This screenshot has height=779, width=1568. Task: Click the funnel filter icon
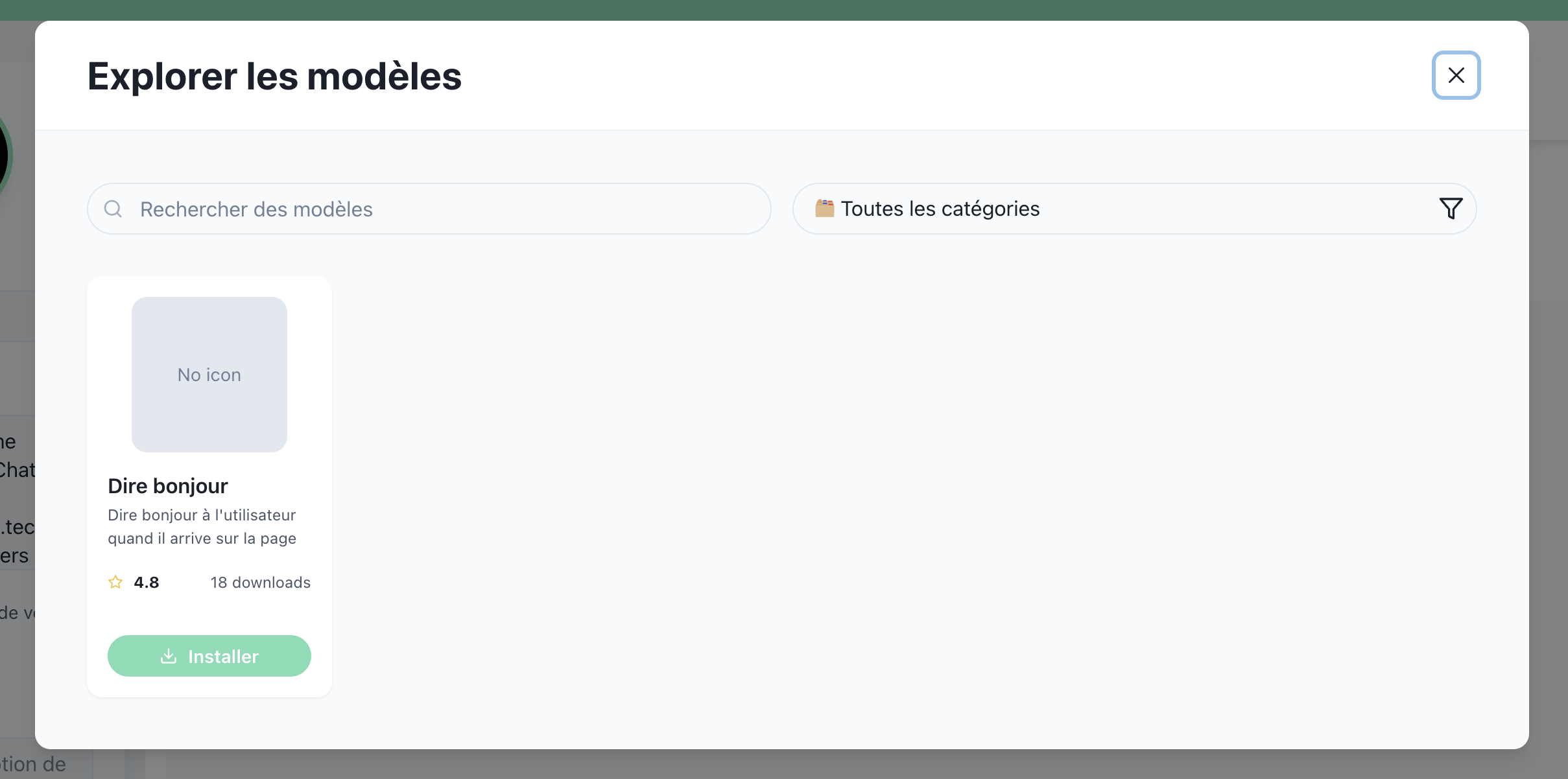point(1451,208)
